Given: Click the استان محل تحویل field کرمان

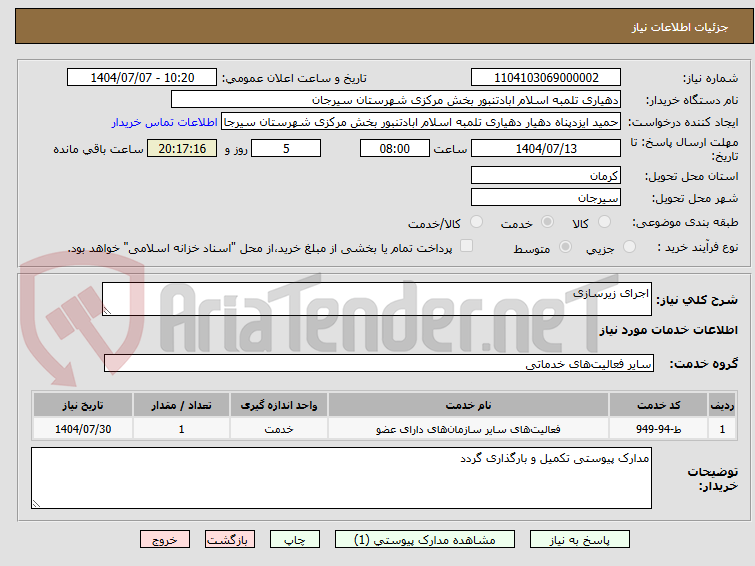Looking at the screenshot, I should point(546,175).
